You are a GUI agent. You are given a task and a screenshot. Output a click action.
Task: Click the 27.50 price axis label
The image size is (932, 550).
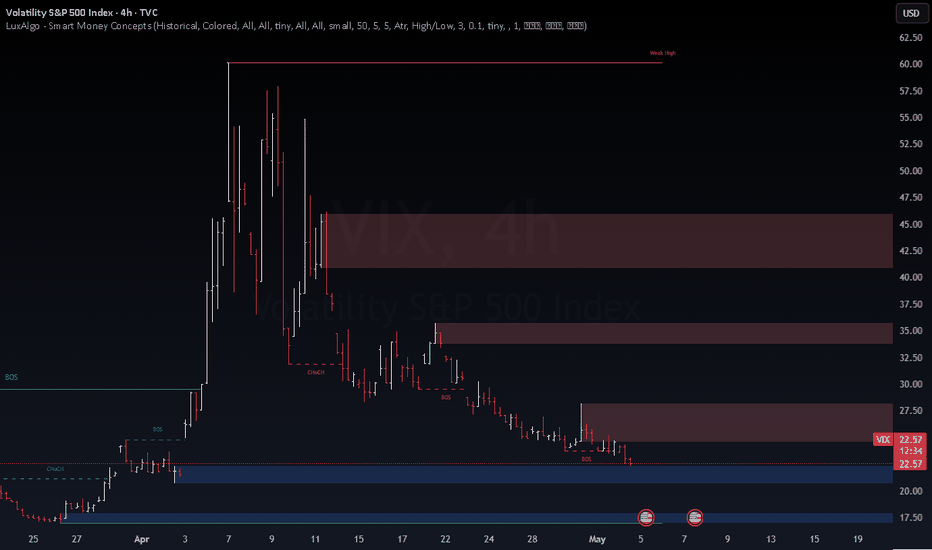[911, 411]
